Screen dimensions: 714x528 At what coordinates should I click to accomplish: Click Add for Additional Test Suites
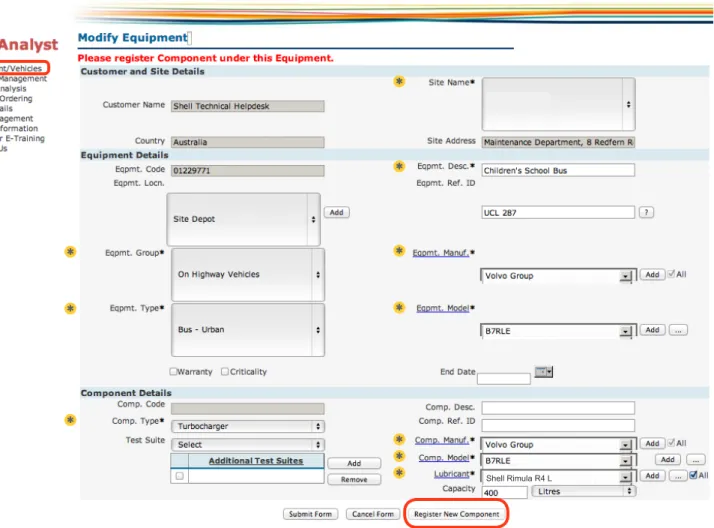tap(354, 463)
